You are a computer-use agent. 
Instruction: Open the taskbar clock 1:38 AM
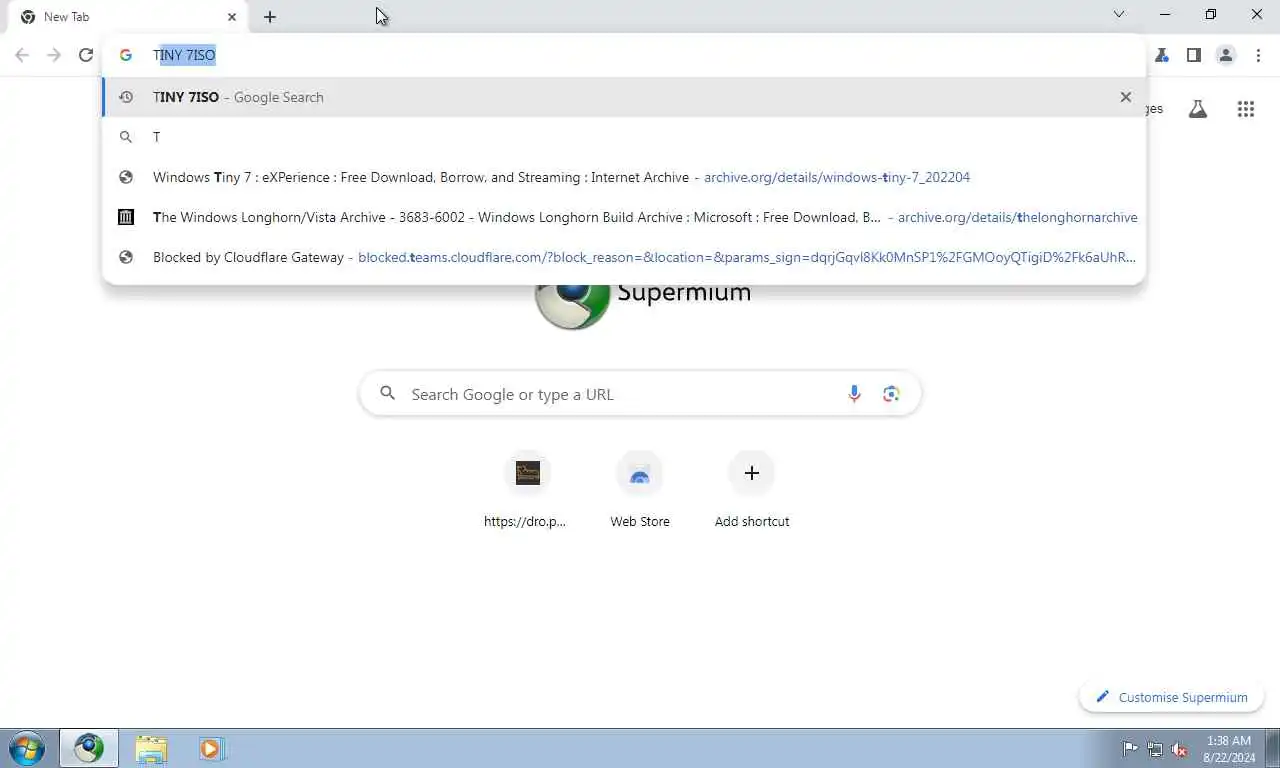pyautogui.click(x=1229, y=749)
